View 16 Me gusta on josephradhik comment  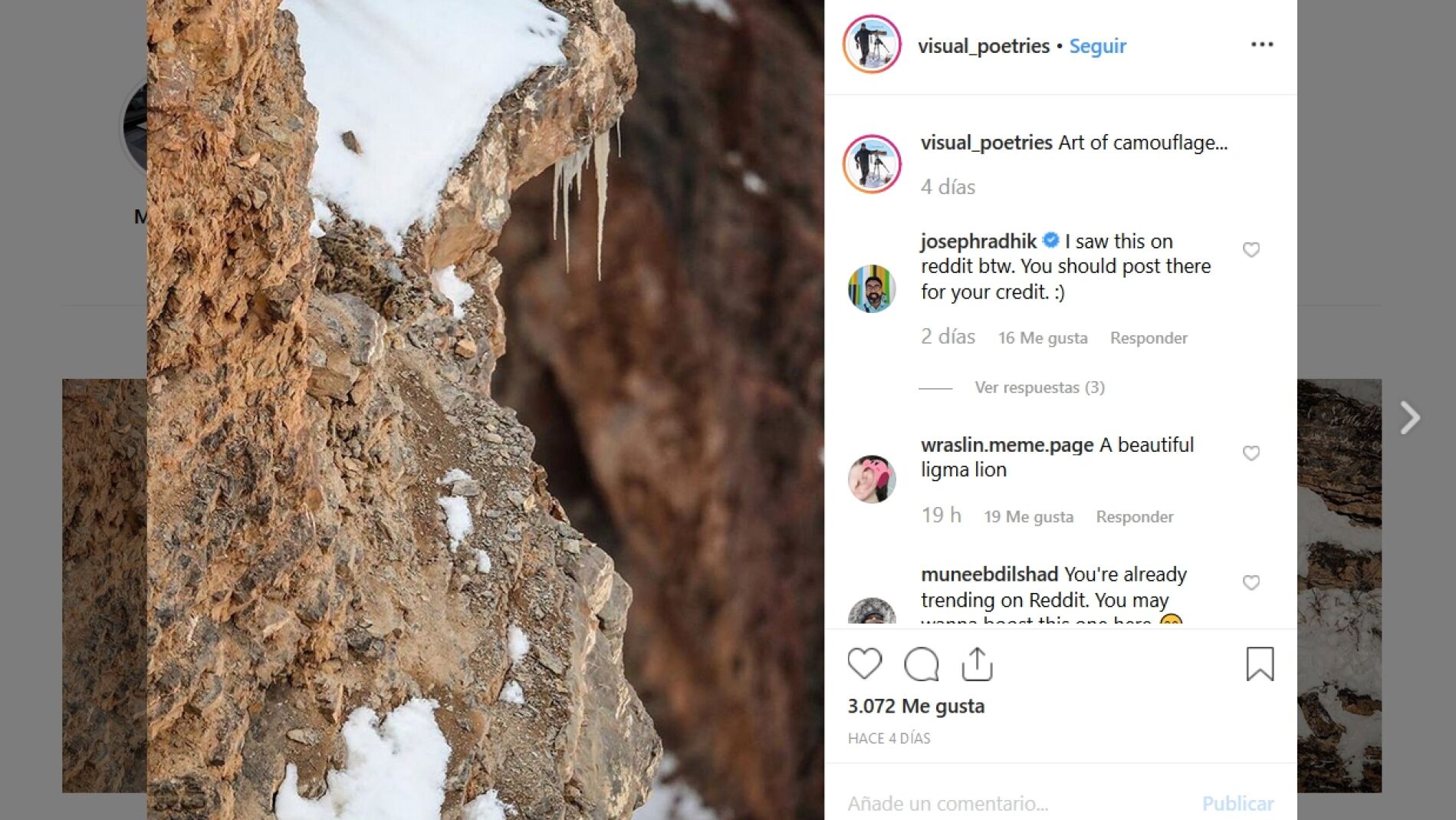click(1043, 338)
